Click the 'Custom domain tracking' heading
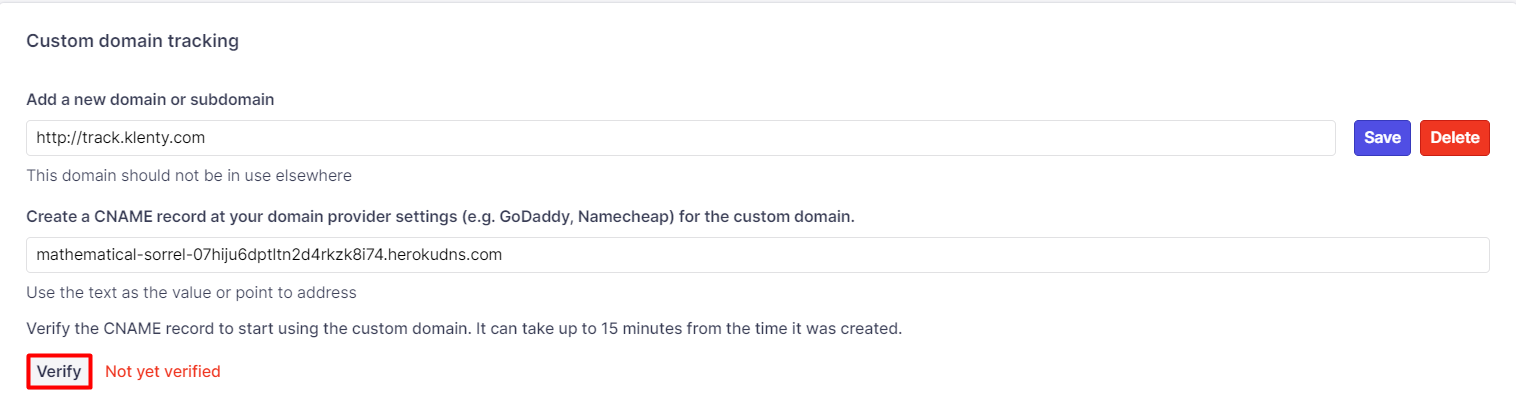The image size is (1516, 415). point(132,41)
